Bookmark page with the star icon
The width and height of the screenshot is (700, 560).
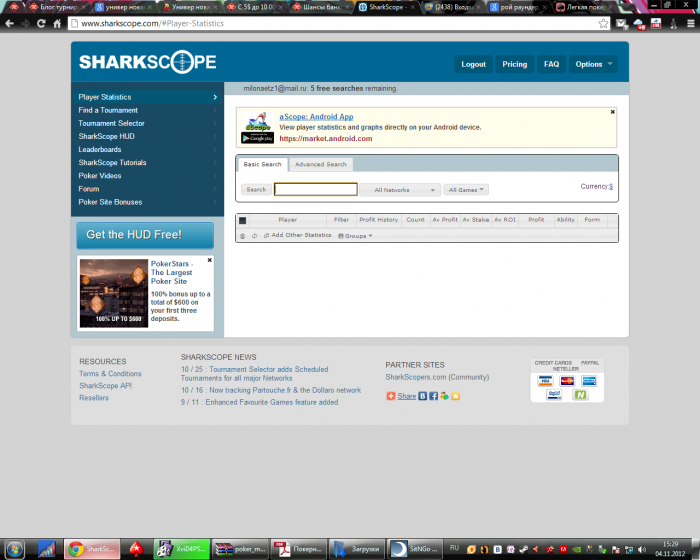click(603, 24)
